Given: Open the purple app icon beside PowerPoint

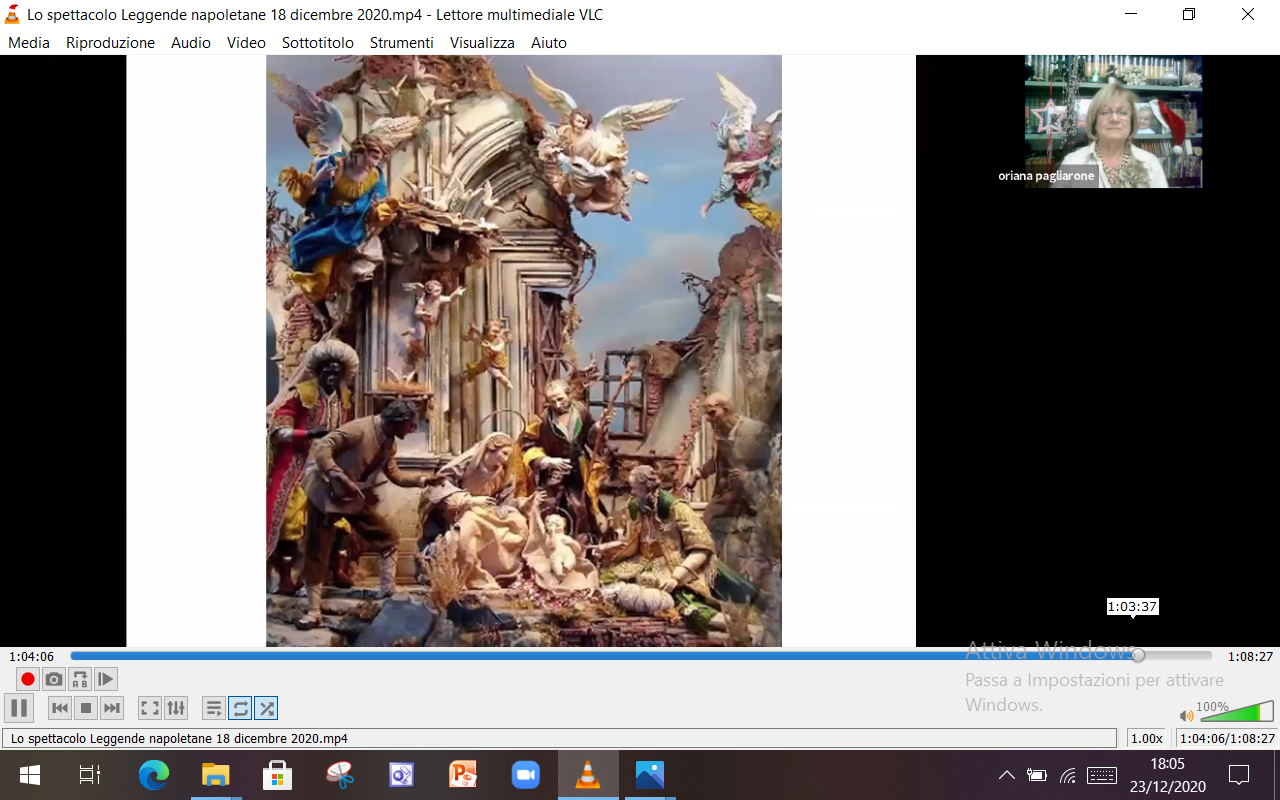Looking at the screenshot, I should (x=402, y=775).
